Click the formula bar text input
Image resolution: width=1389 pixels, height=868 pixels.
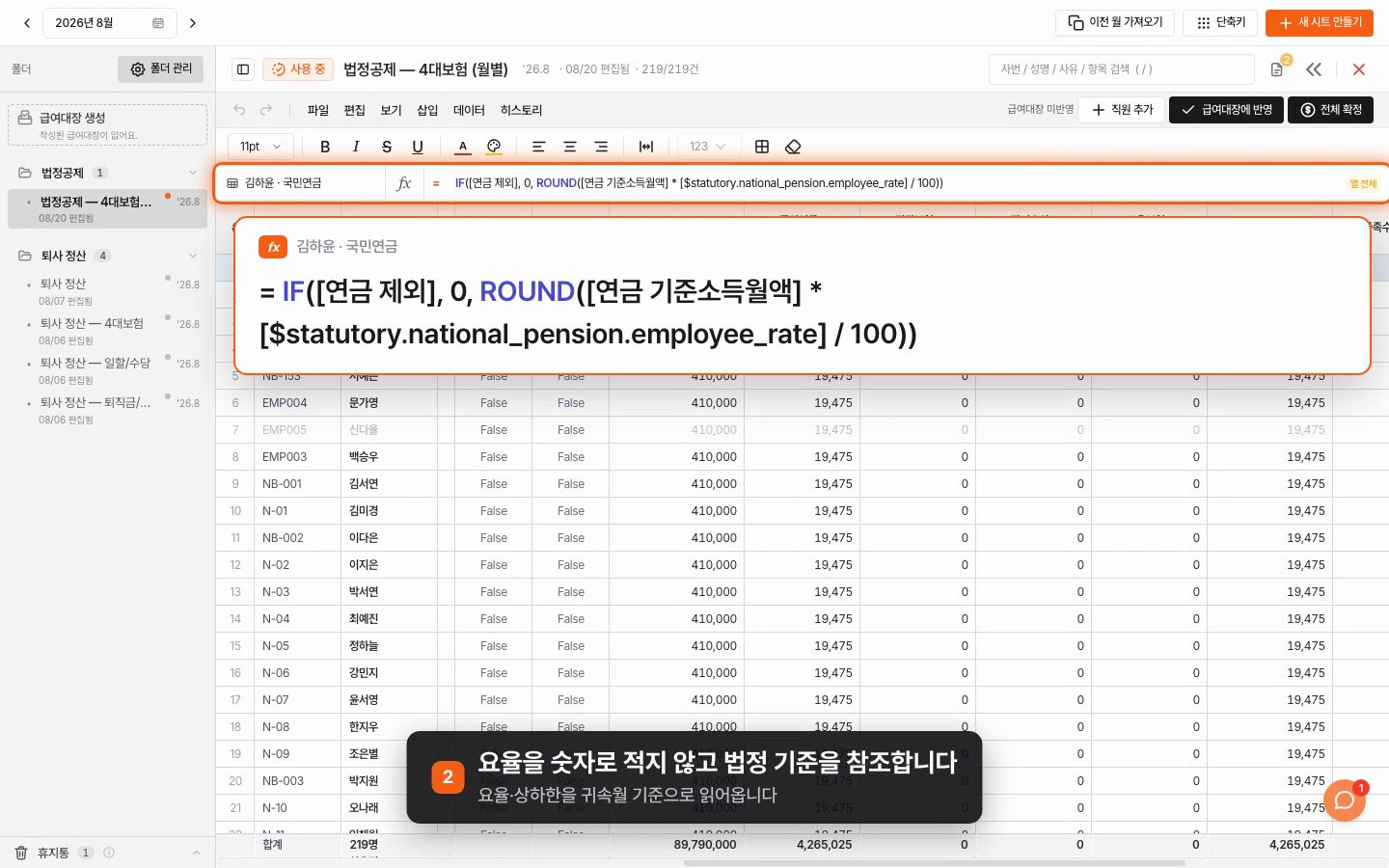point(892,183)
